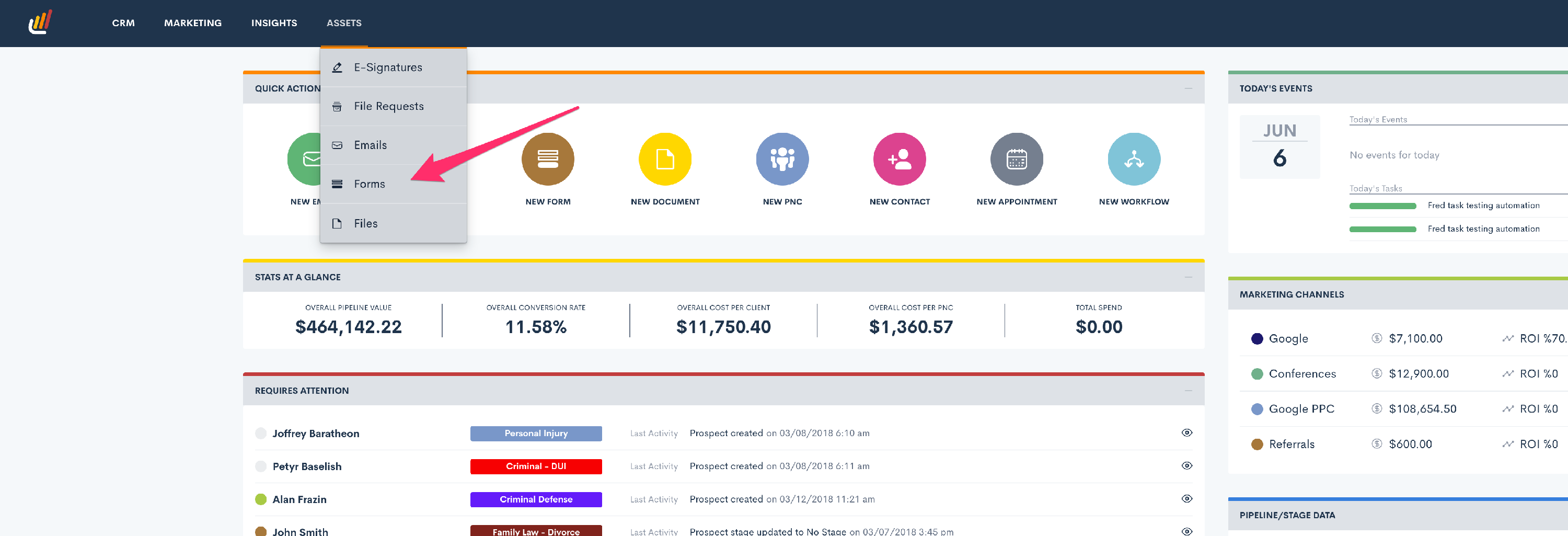Click the Criminal - DUI tag

[x=536, y=466]
